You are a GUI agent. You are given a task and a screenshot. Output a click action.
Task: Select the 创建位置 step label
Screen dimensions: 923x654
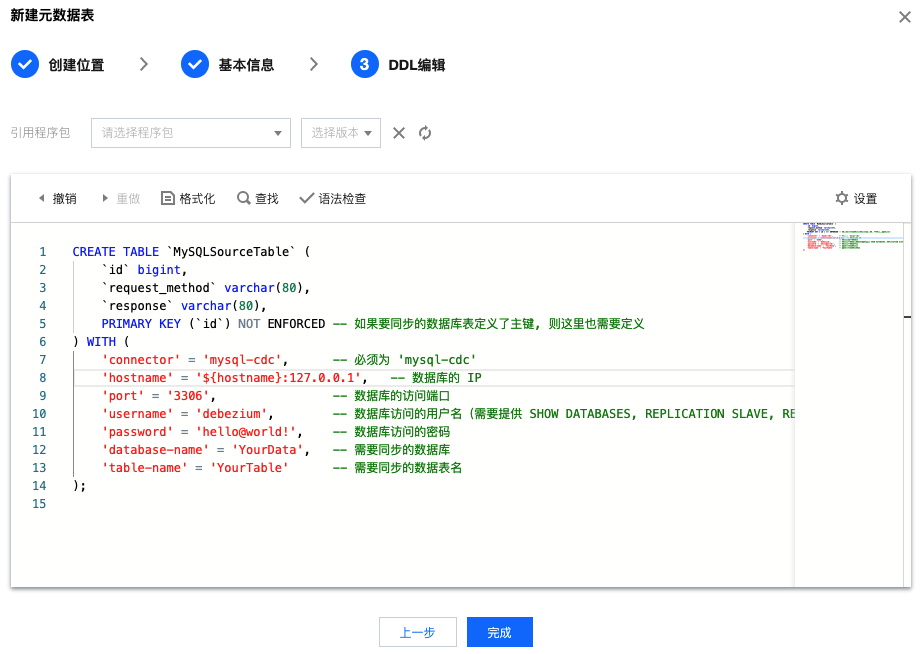[x=76, y=65]
